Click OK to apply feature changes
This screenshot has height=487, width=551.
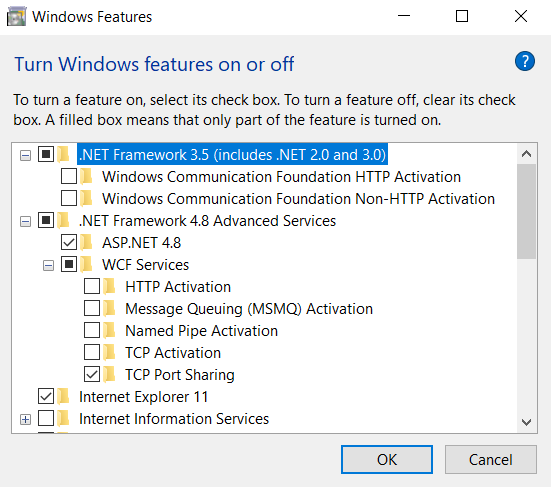[387, 459]
